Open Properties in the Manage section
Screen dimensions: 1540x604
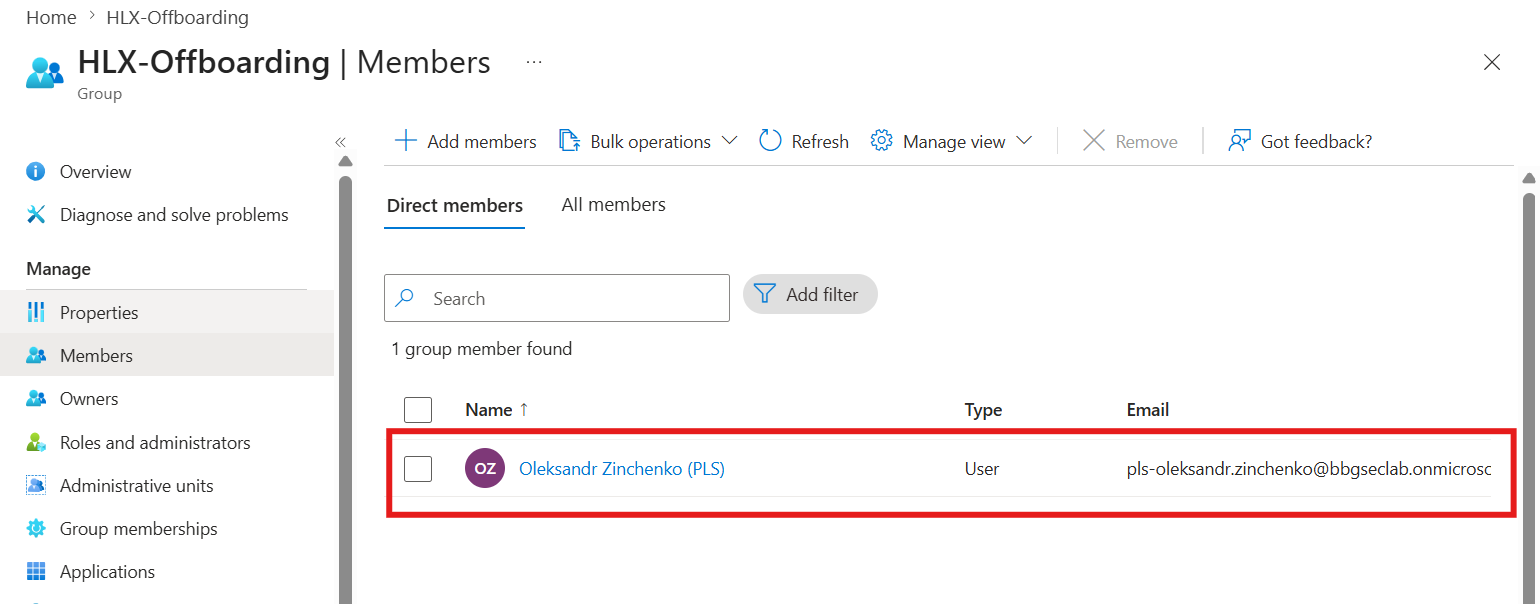point(99,313)
